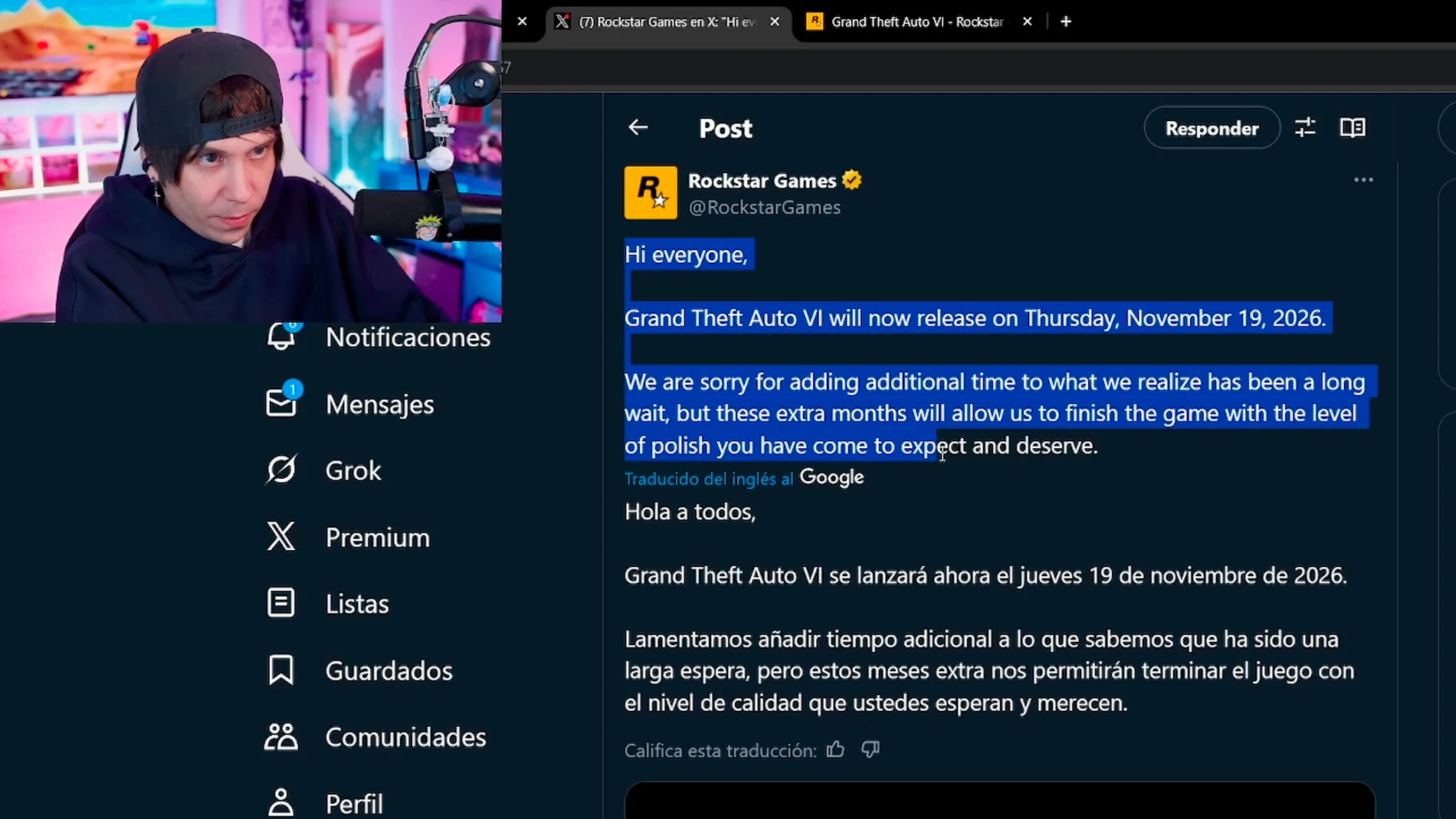Image resolution: width=1456 pixels, height=819 pixels.
Task: Click the Rockstar Games profile avatar
Action: pyautogui.click(x=650, y=192)
